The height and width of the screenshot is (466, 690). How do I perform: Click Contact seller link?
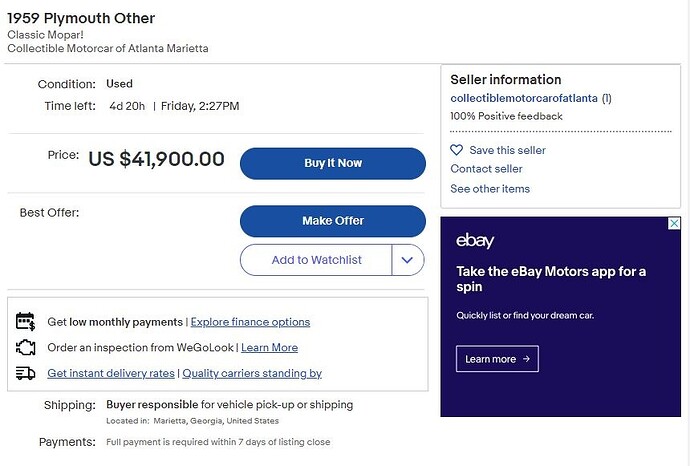[486, 169]
